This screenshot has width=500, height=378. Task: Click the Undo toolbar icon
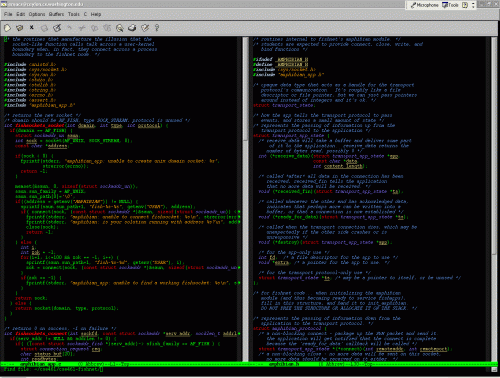click(69, 28)
